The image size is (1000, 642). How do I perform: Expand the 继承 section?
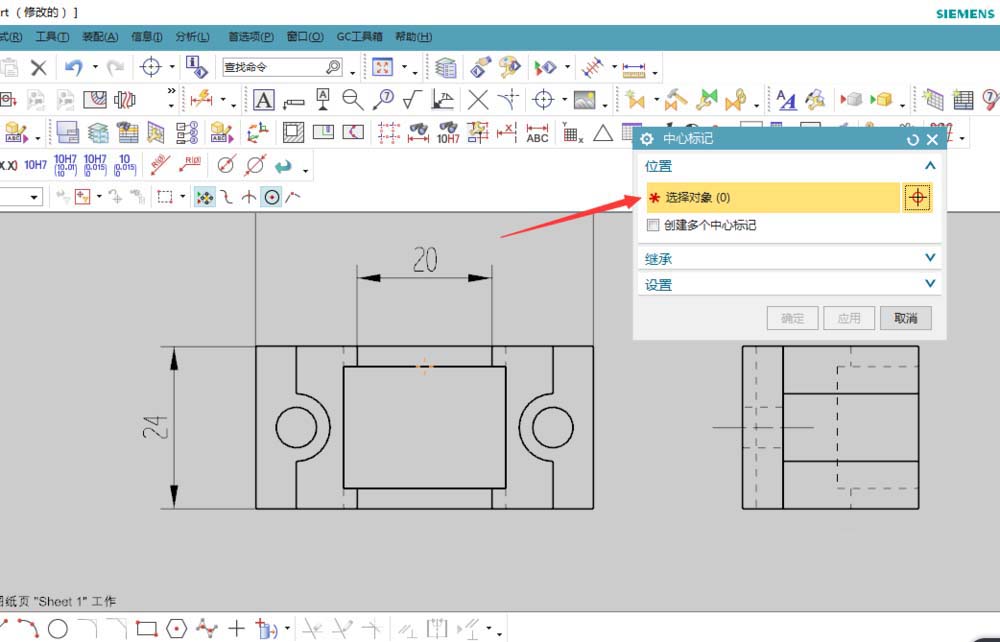point(930,258)
